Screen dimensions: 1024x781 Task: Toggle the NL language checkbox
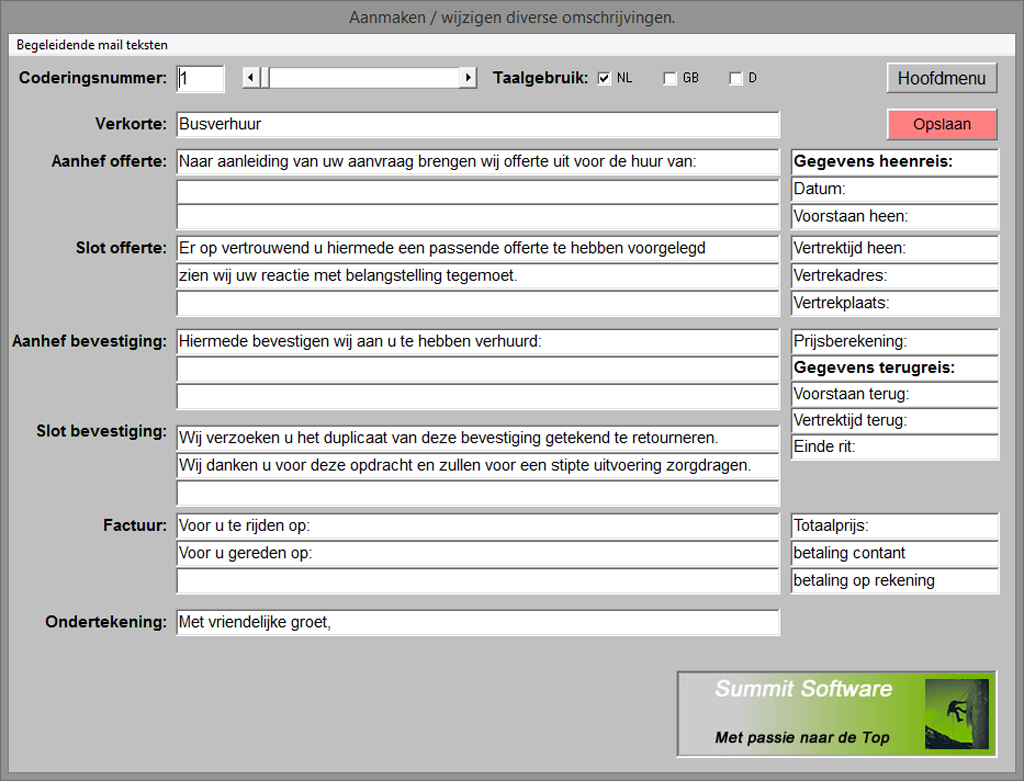click(x=604, y=79)
